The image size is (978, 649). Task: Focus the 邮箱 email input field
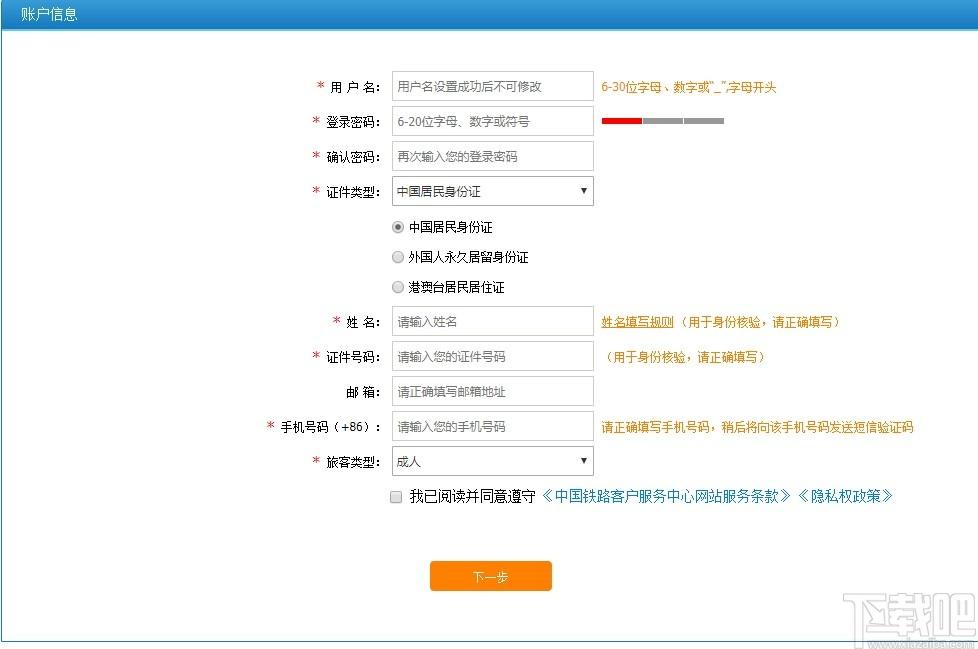pos(492,392)
